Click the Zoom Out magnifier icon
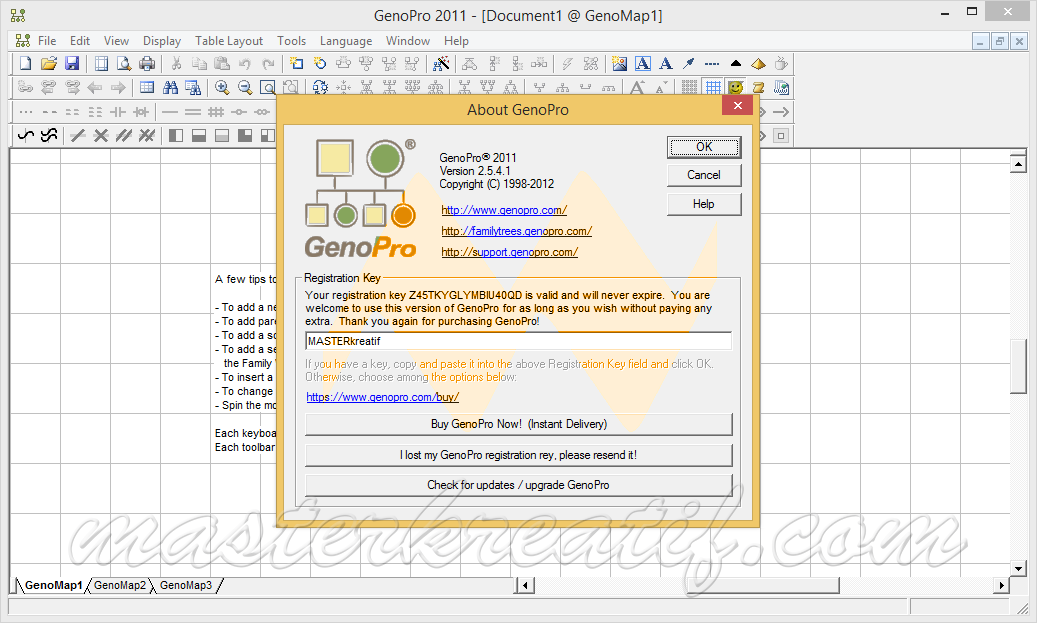 (245, 87)
